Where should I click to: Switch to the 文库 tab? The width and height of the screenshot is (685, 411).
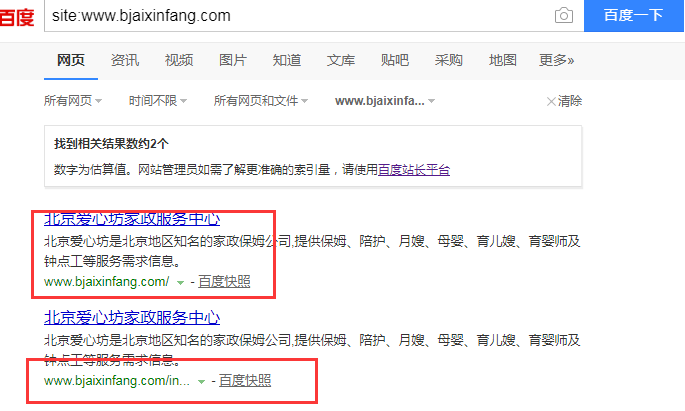[x=341, y=60]
